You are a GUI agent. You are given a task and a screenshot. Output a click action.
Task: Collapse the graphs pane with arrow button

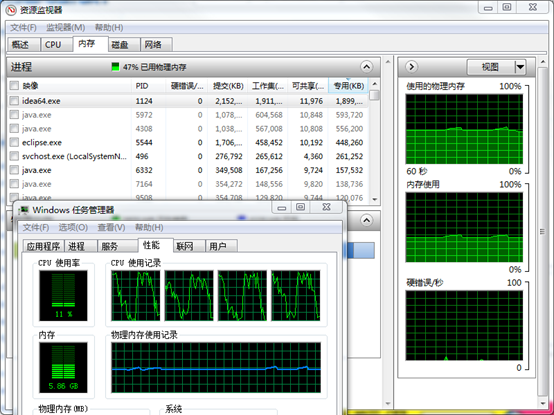click(x=411, y=66)
